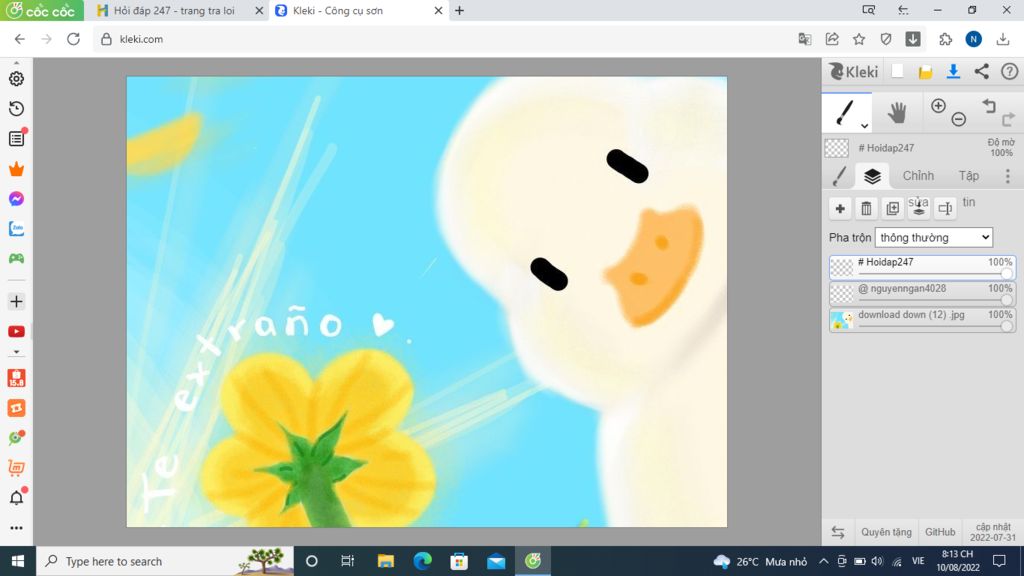This screenshot has height=576, width=1024.
Task: Open Microsoft Edge from the taskbar
Action: (423, 561)
